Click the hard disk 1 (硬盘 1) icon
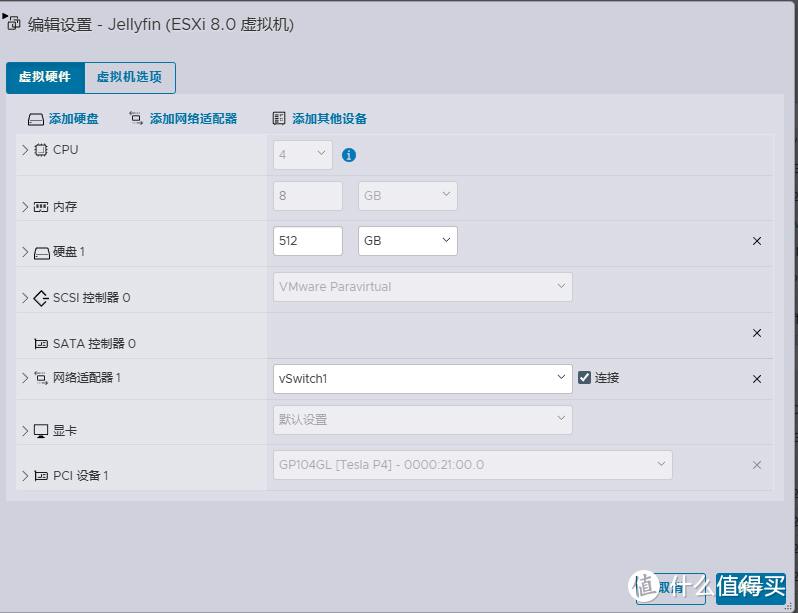Image resolution: width=798 pixels, height=613 pixels. click(x=41, y=253)
